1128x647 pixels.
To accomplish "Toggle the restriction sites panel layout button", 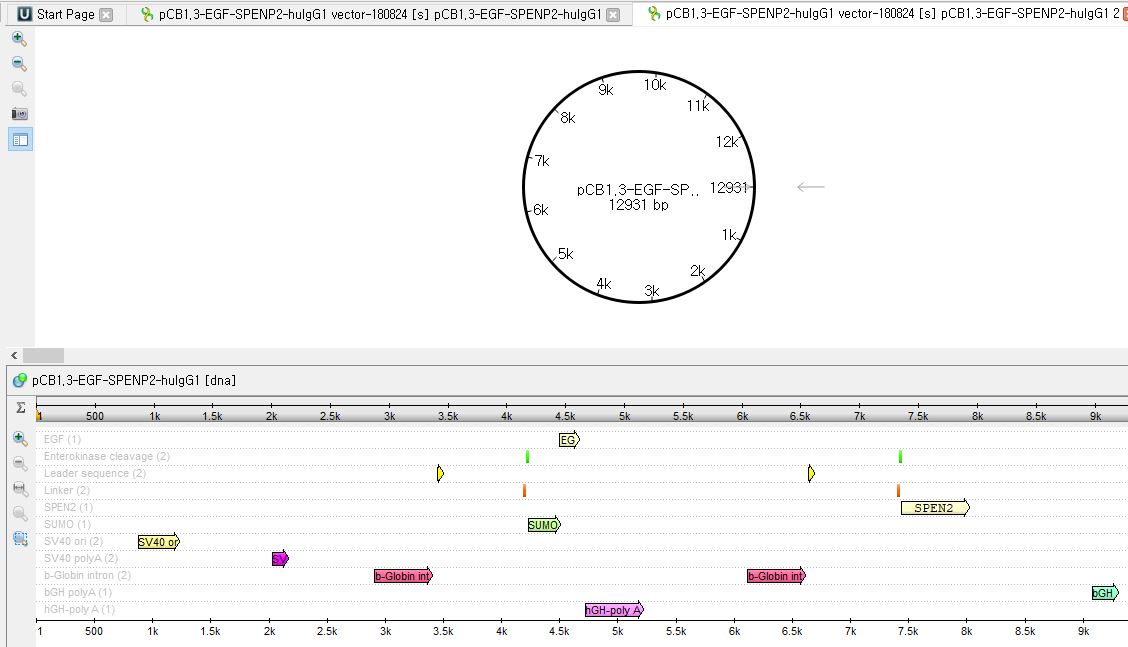I will (x=20, y=139).
